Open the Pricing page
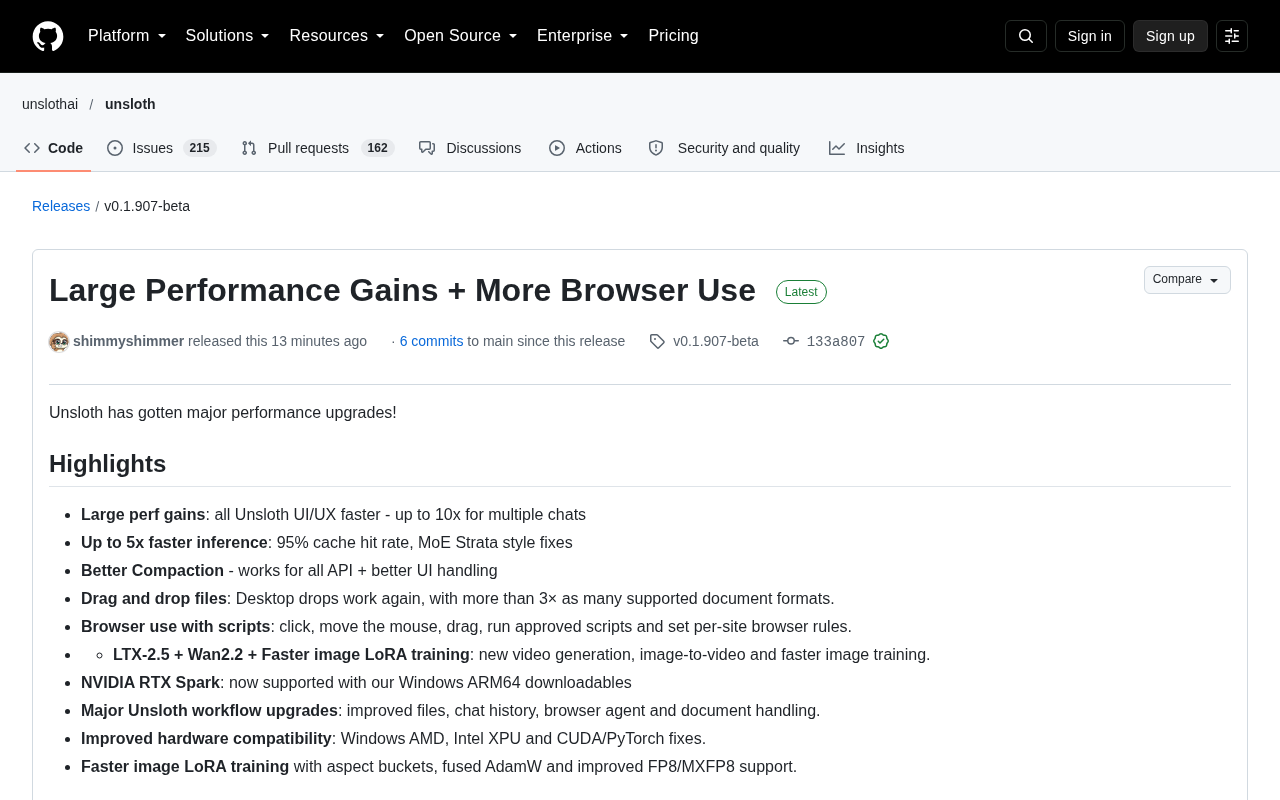This screenshot has width=1280, height=800. tap(673, 36)
